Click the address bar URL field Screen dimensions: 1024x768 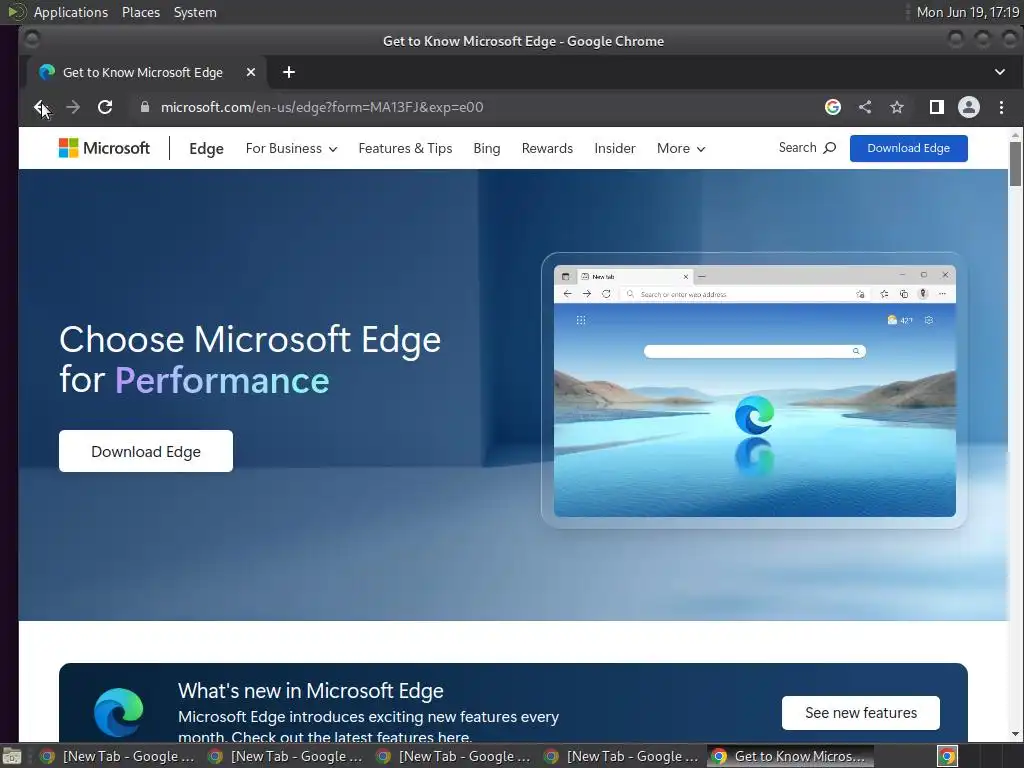[x=477, y=107]
